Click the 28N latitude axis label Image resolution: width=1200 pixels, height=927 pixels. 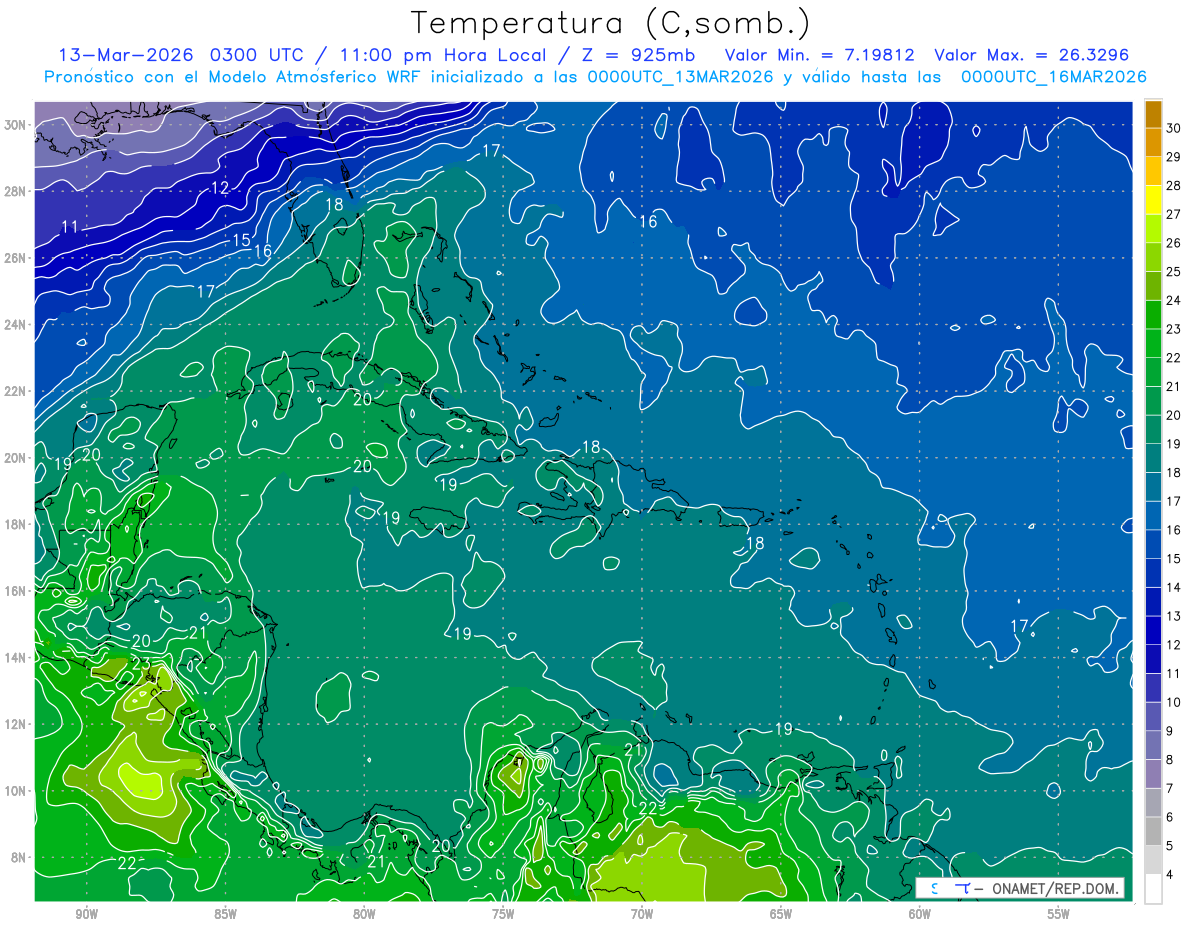coord(15,191)
